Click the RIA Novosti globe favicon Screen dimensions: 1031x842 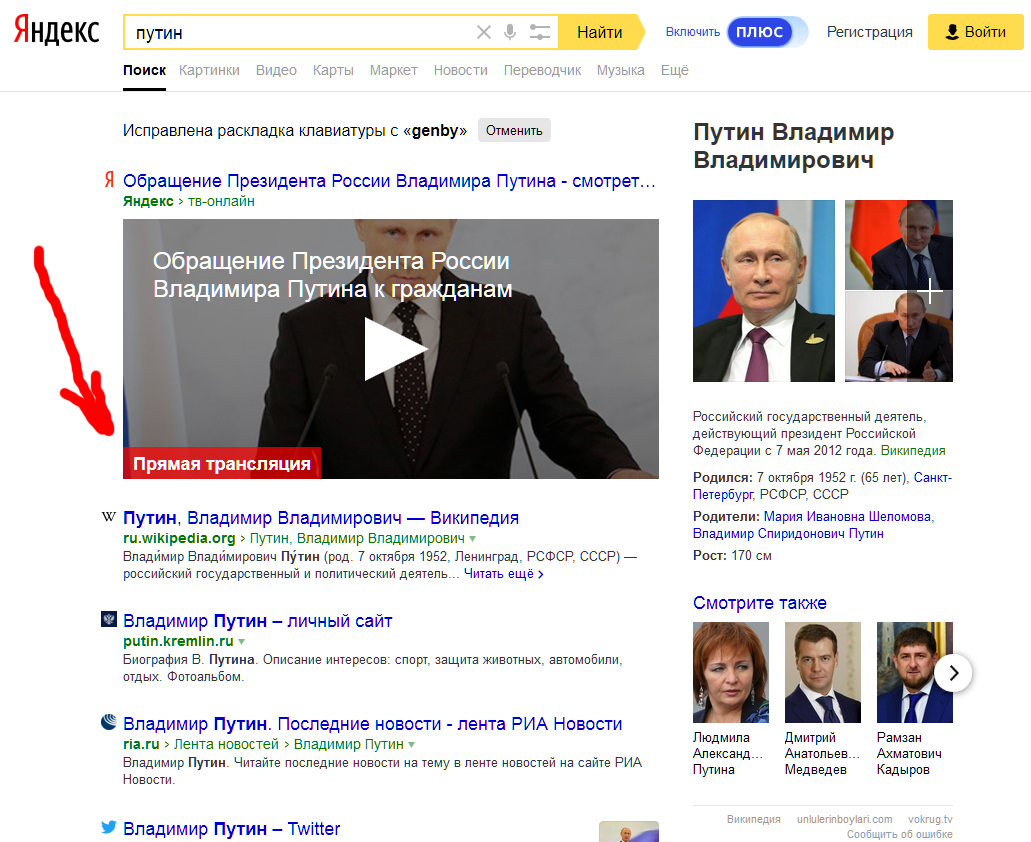108,722
